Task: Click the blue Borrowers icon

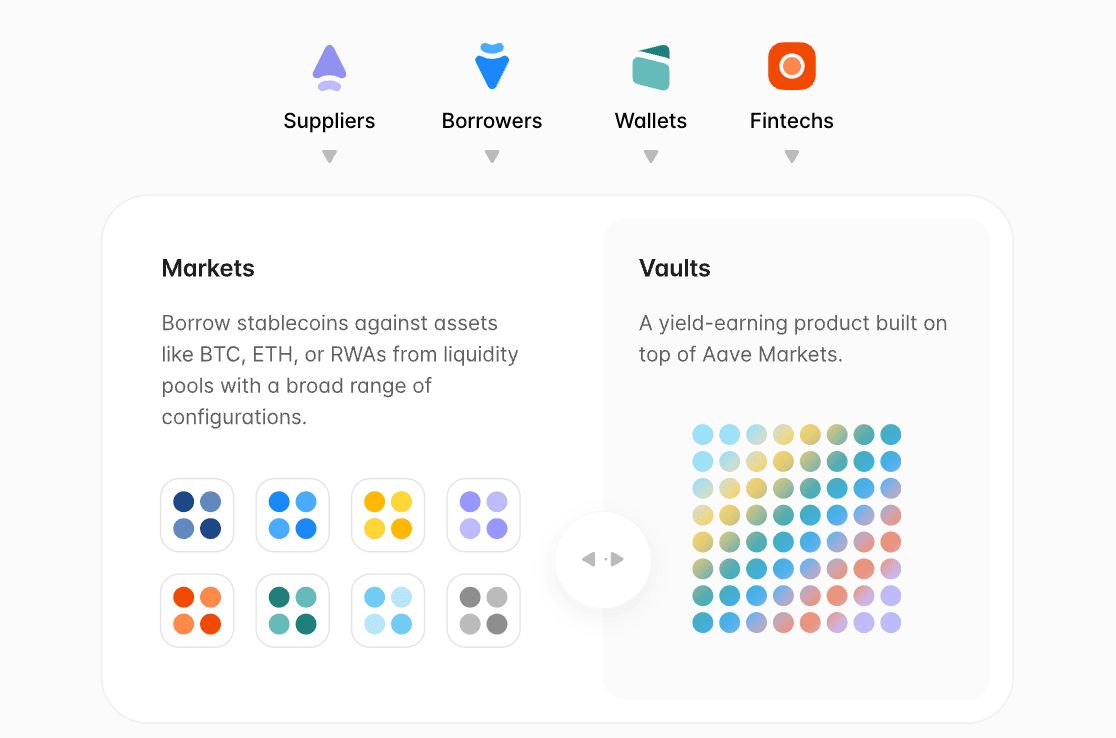Action: coord(492,67)
